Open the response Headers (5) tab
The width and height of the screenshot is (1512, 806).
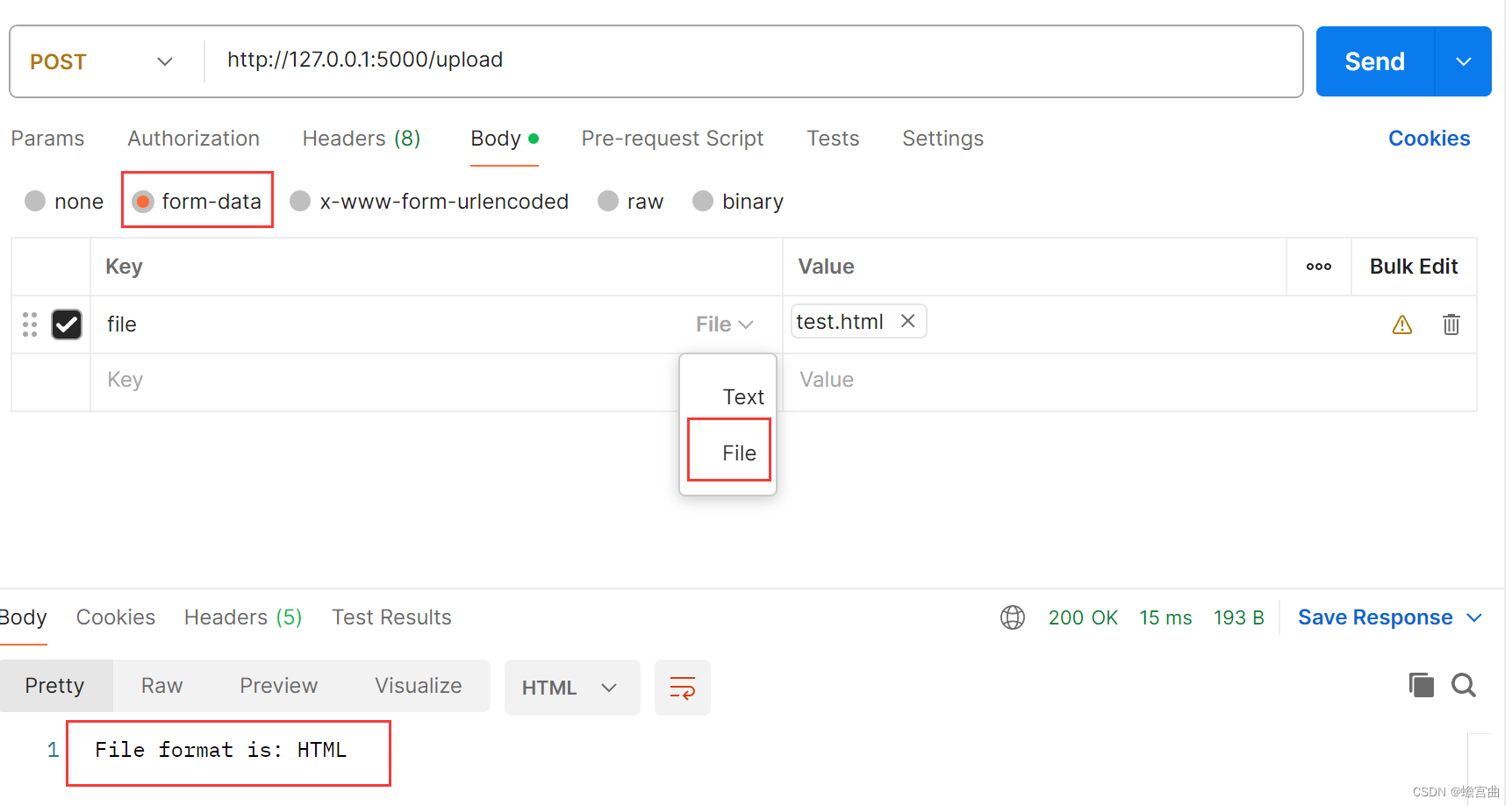[243, 617]
